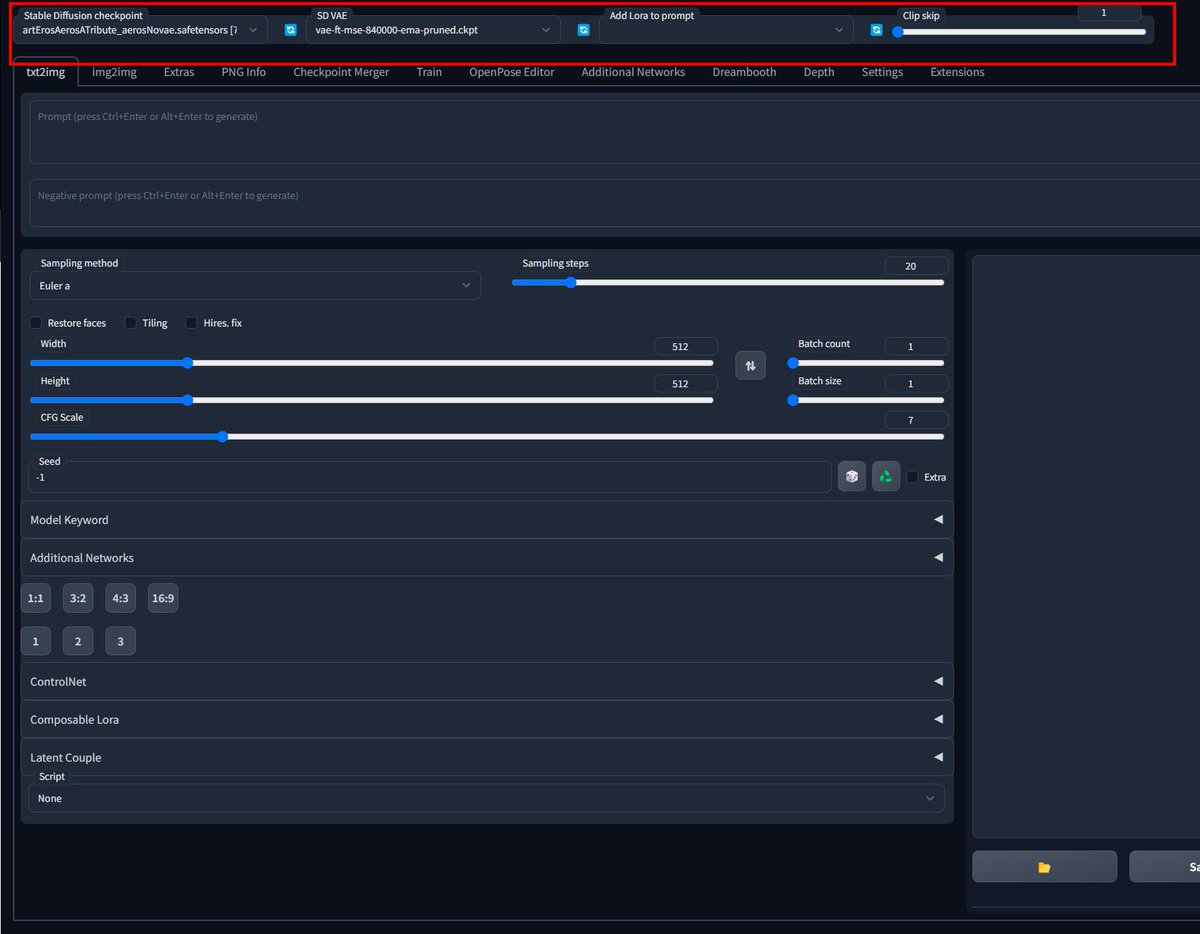Swap width and height values
Screen dimensions: 1200x934
coord(750,365)
